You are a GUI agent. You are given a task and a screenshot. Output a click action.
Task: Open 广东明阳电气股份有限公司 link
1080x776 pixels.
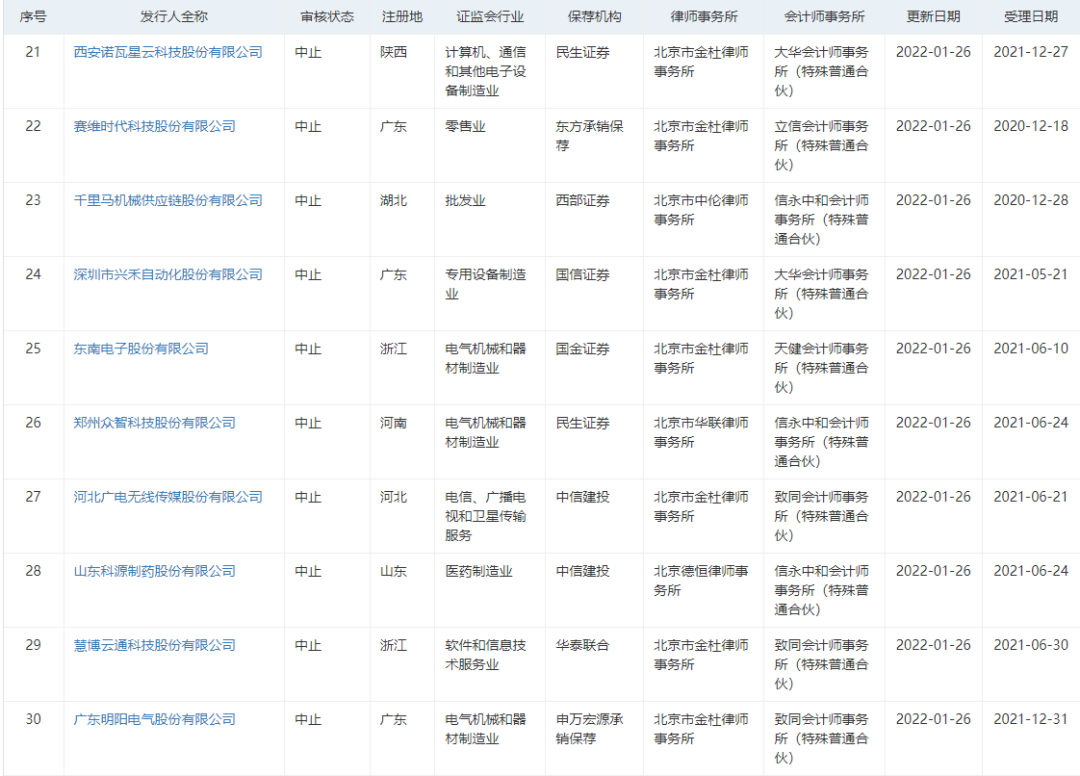coord(154,720)
